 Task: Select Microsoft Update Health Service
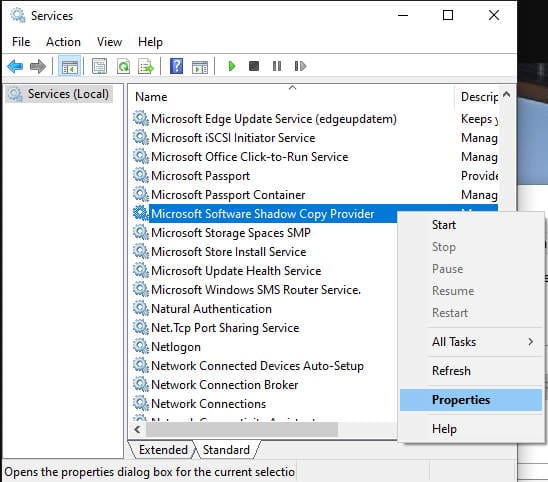click(x=236, y=271)
